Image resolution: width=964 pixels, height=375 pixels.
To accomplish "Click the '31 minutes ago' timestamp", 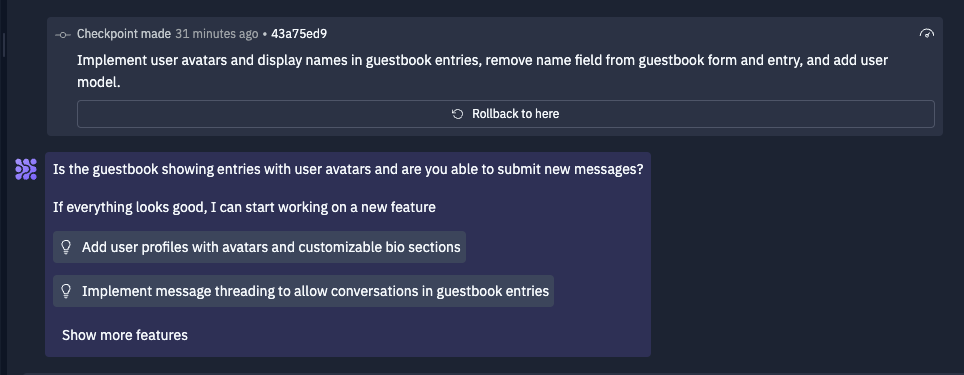I will [x=216, y=34].
